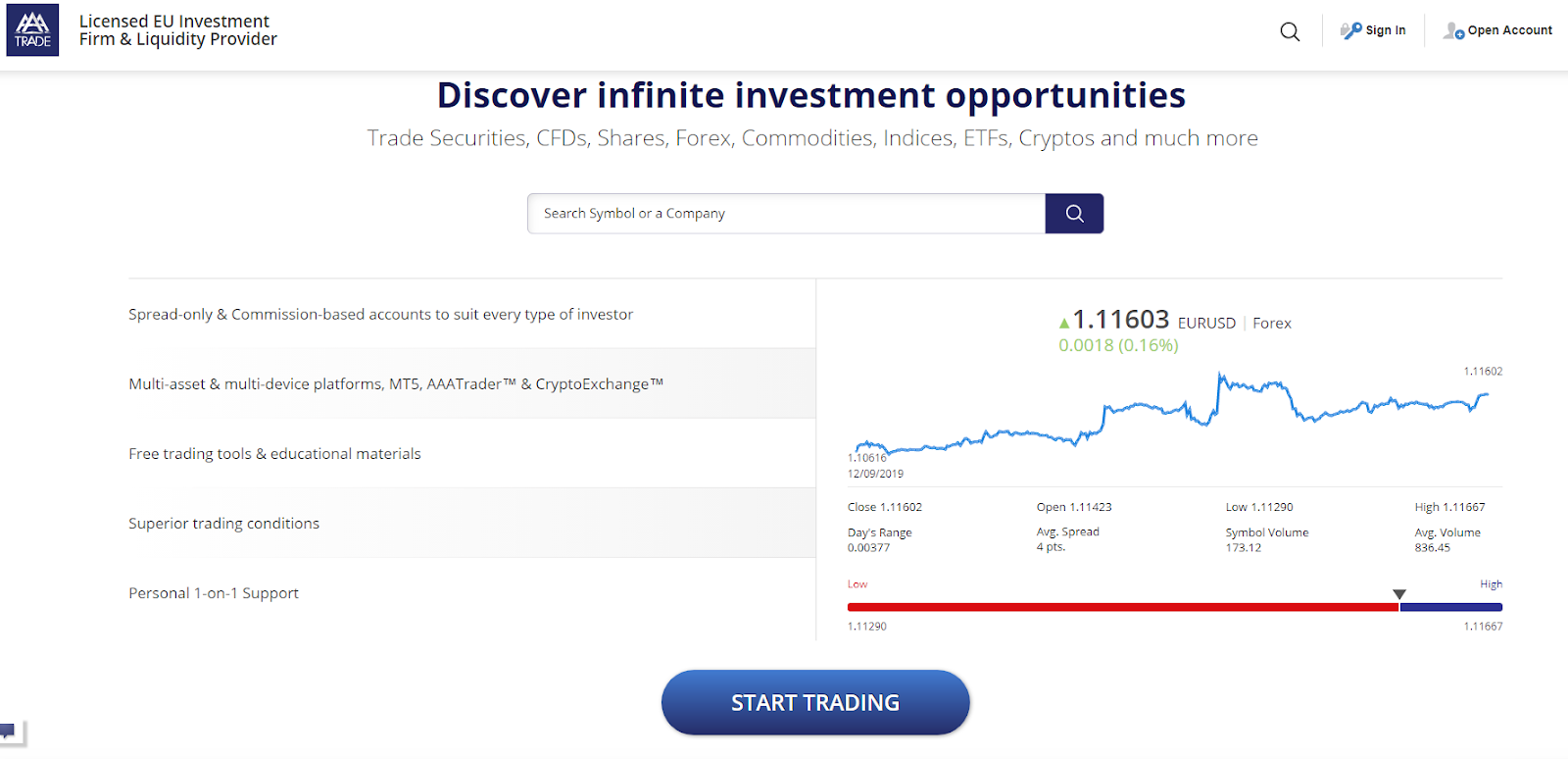This screenshot has width=1568, height=759.
Task: Click the 0.0018 (0.16%) change value
Action: point(1118,345)
